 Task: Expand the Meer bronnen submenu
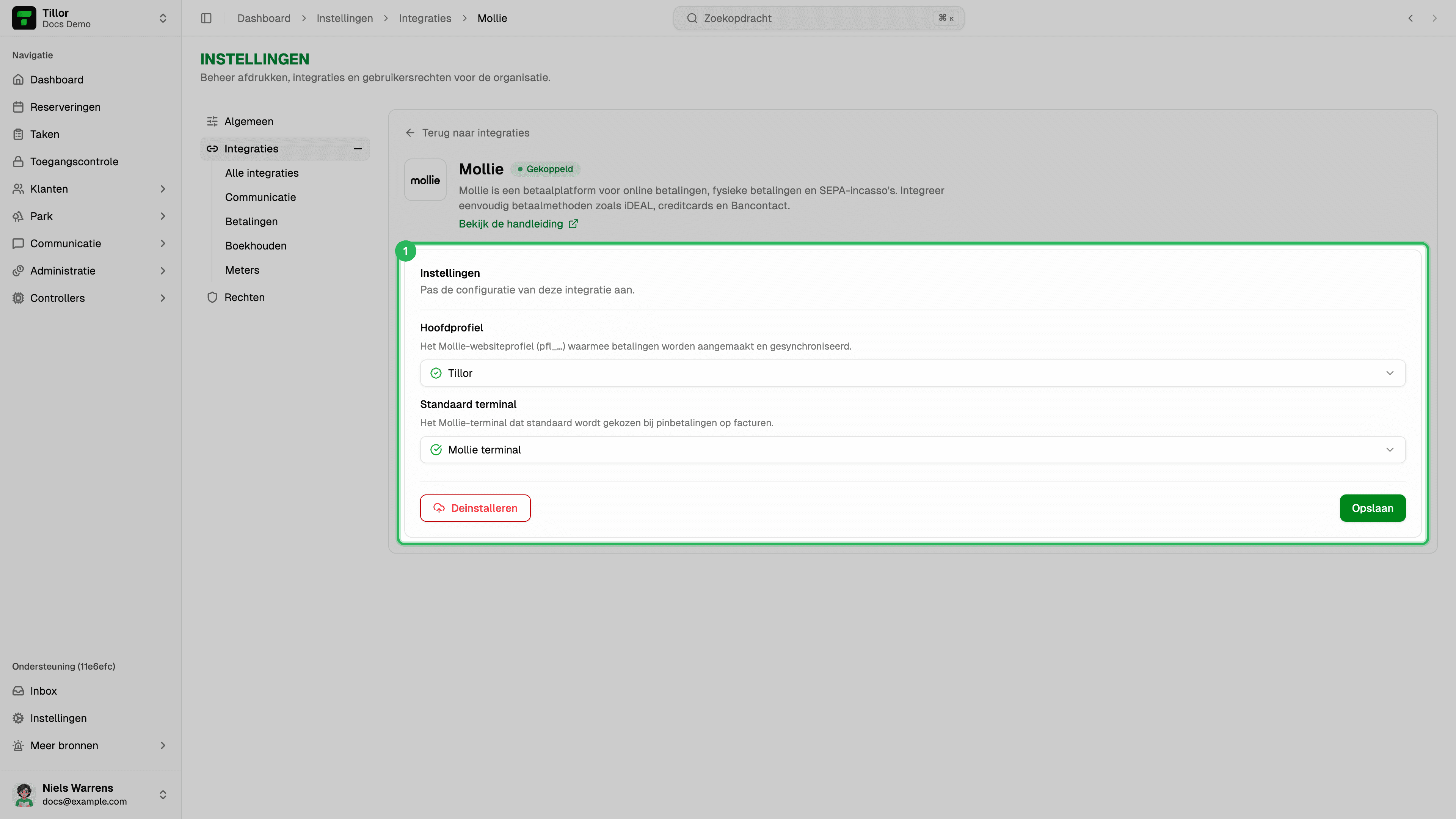coord(163,745)
